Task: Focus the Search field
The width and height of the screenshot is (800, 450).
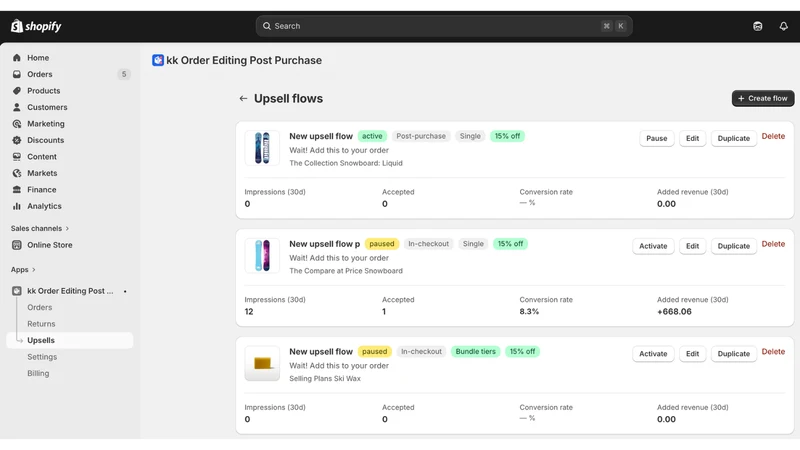Action: pyautogui.click(x=444, y=26)
